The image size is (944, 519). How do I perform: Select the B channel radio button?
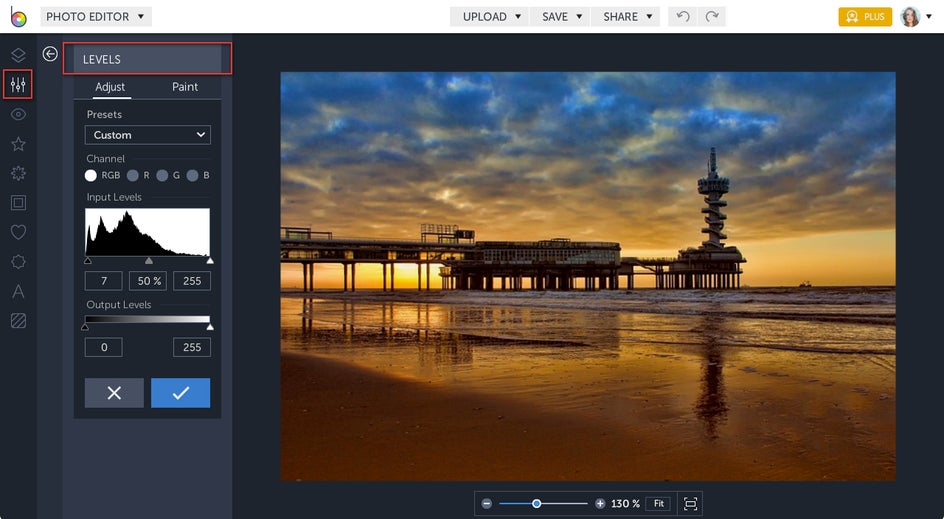[192, 175]
